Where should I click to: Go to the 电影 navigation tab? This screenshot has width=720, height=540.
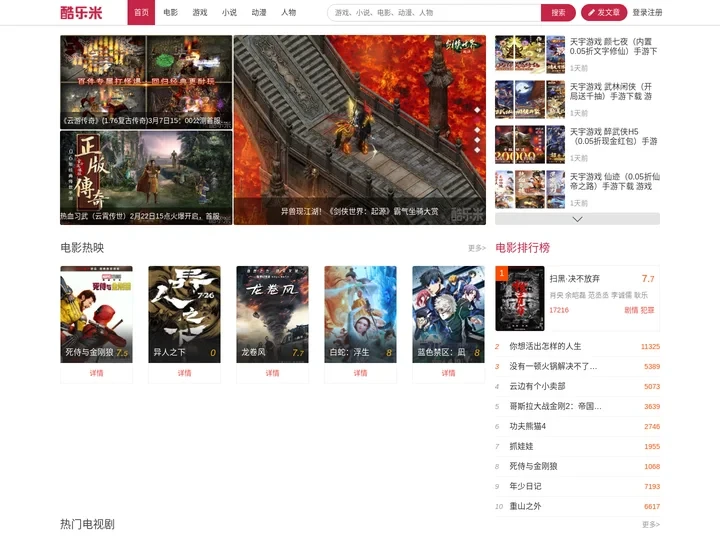(x=170, y=12)
